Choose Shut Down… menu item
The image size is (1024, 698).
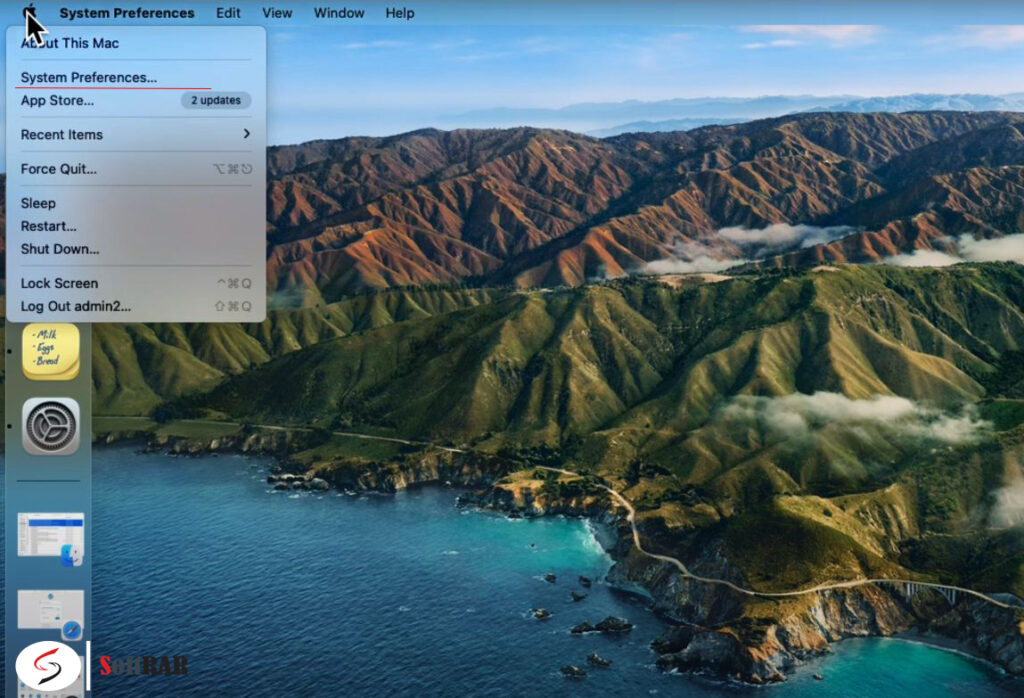click(135, 249)
